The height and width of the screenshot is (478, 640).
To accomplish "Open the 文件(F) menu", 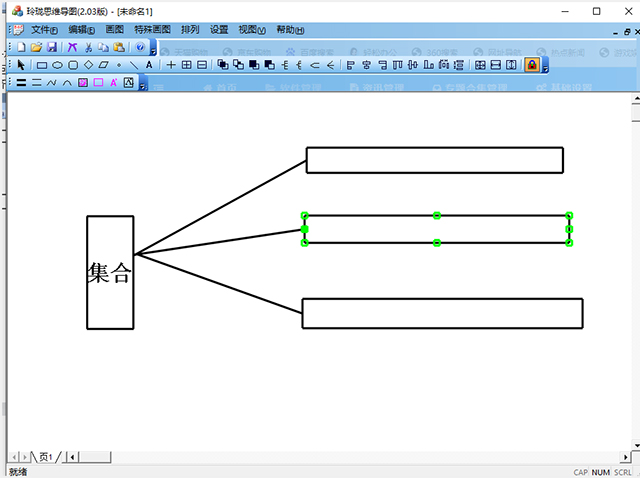I will [45, 30].
